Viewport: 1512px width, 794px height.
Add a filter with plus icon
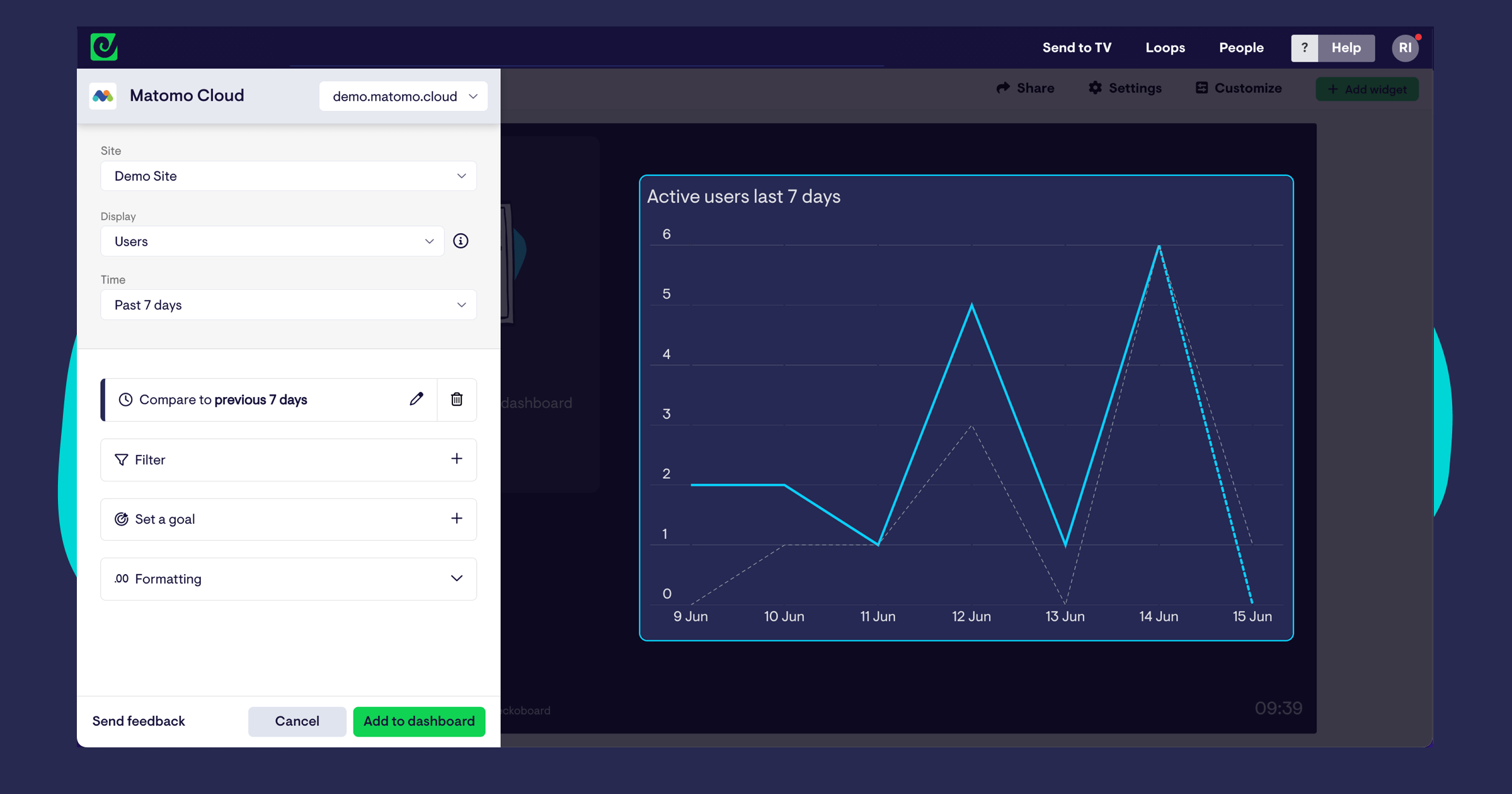[457, 459]
